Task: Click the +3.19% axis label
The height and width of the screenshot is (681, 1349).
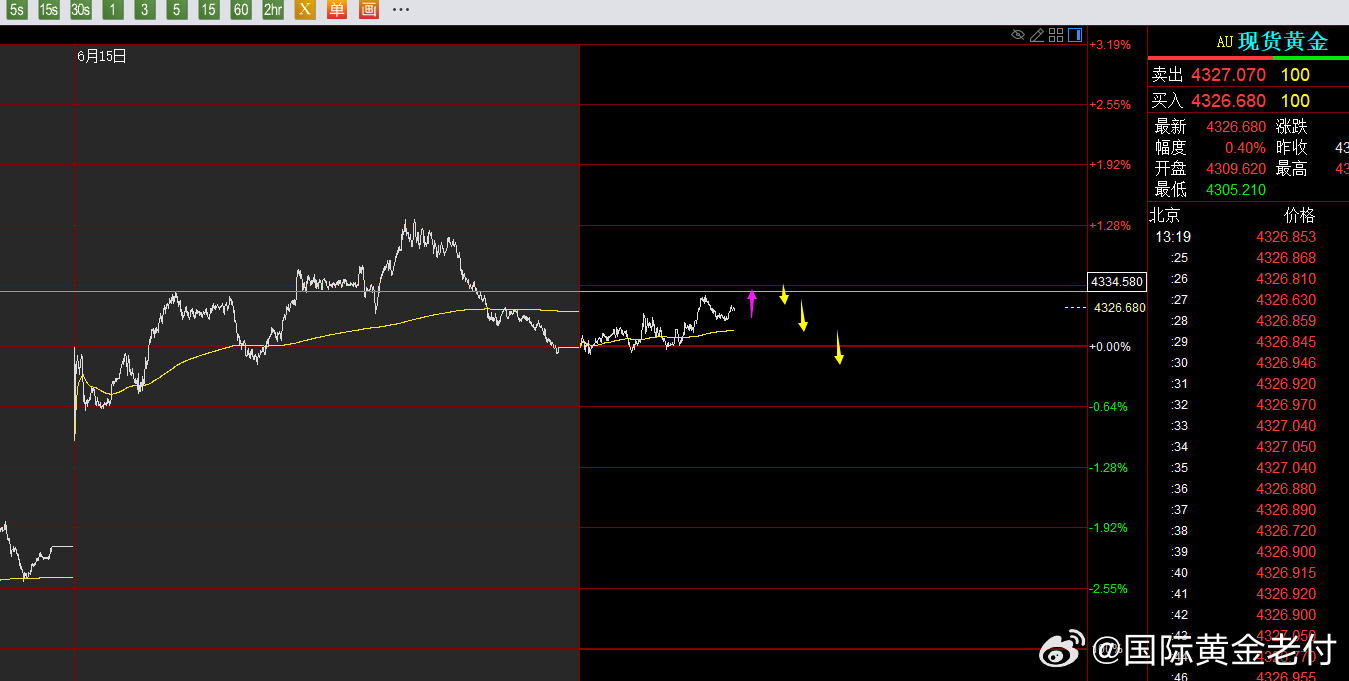Action: pos(1110,44)
